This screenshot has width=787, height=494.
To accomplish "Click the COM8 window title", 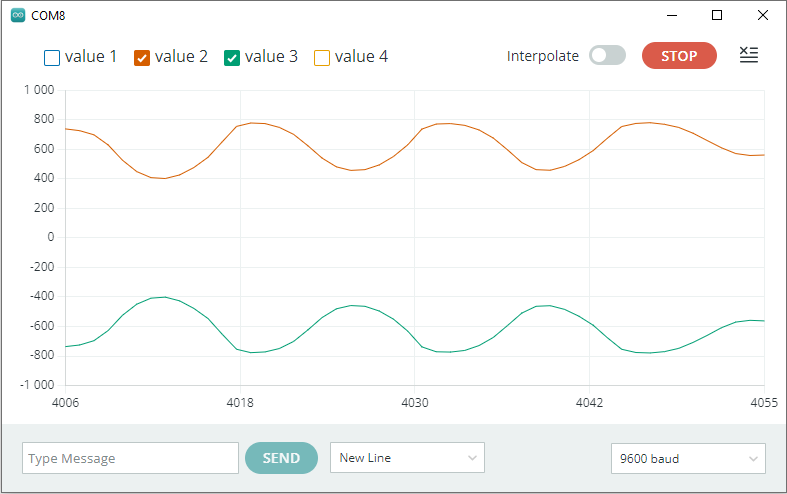I will (x=48, y=16).
